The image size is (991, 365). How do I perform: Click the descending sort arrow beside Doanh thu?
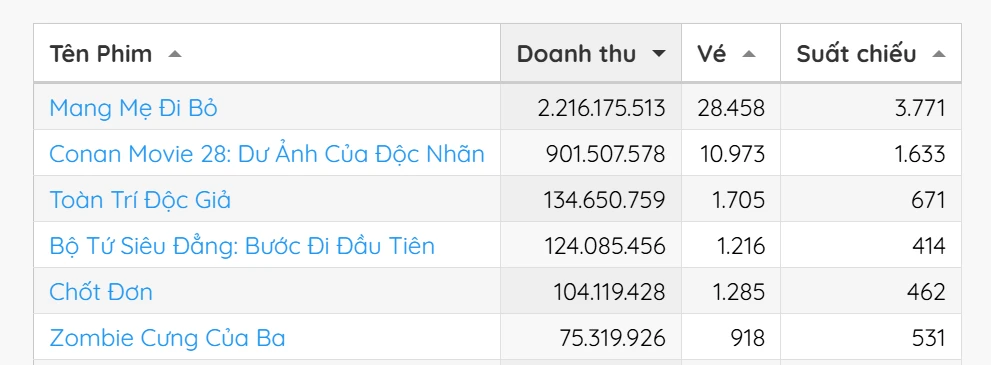659,54
